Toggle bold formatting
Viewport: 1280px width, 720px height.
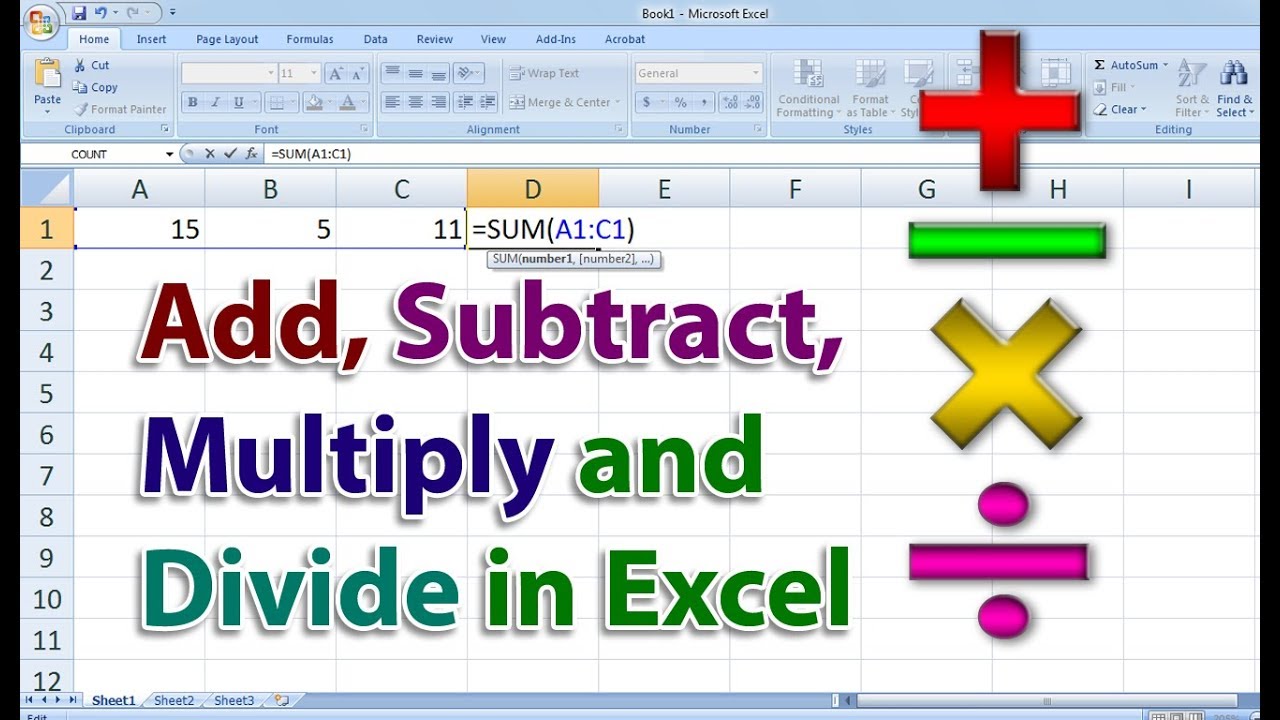(192, 102)
